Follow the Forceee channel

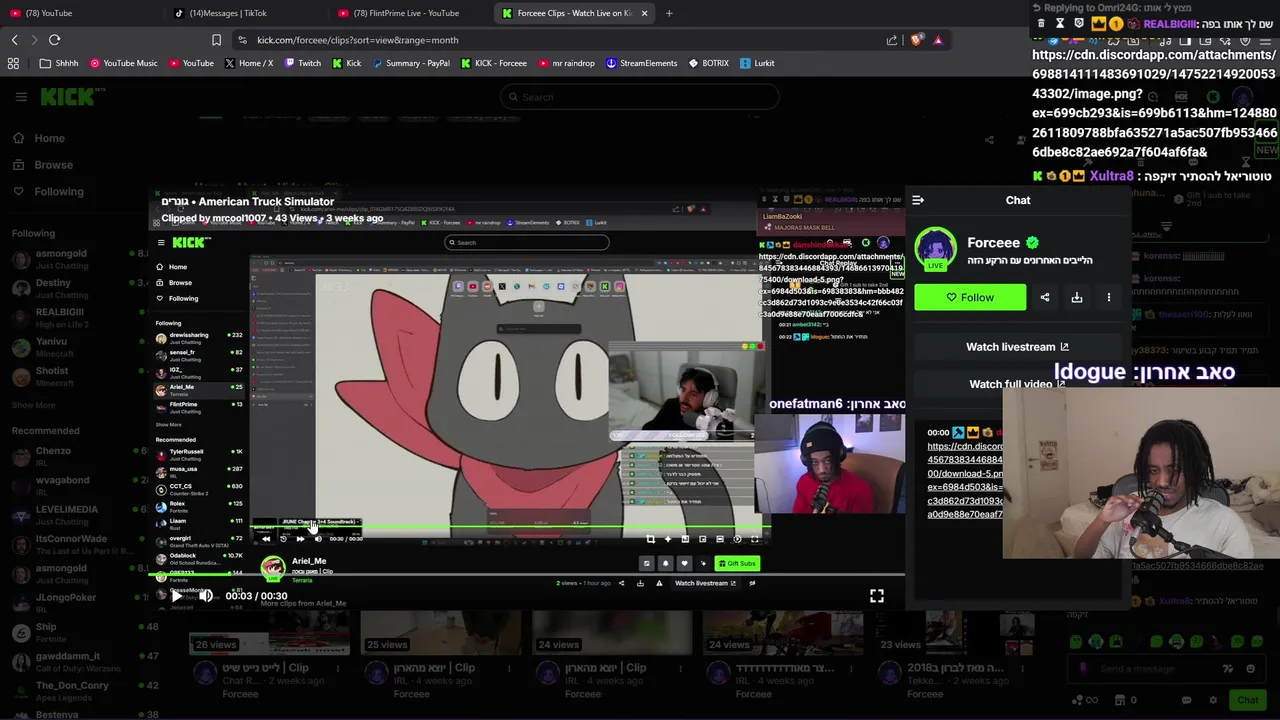point(970,297)
